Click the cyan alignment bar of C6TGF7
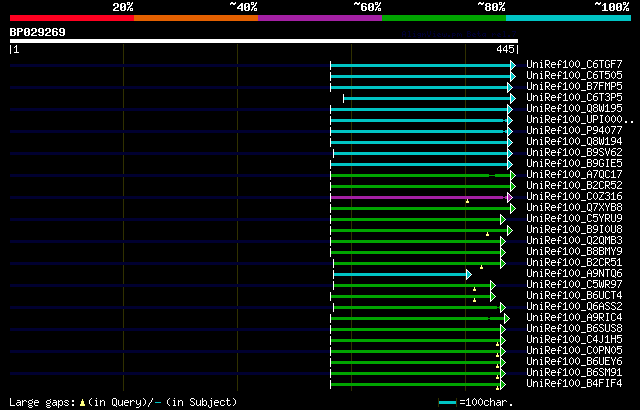The image size is (640, 410). tap(420, 65)
